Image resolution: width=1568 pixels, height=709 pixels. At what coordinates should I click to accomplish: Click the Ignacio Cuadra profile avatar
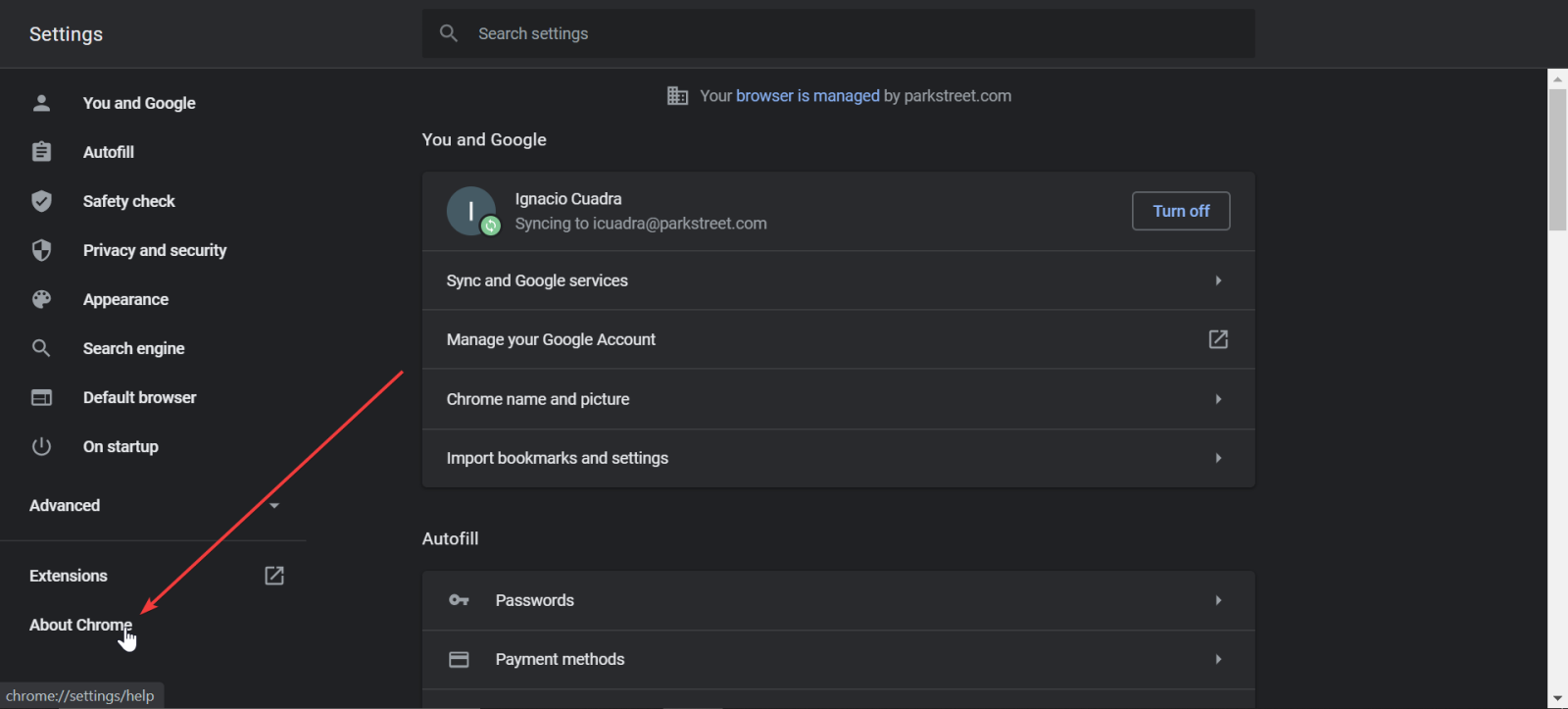[471, 211]
